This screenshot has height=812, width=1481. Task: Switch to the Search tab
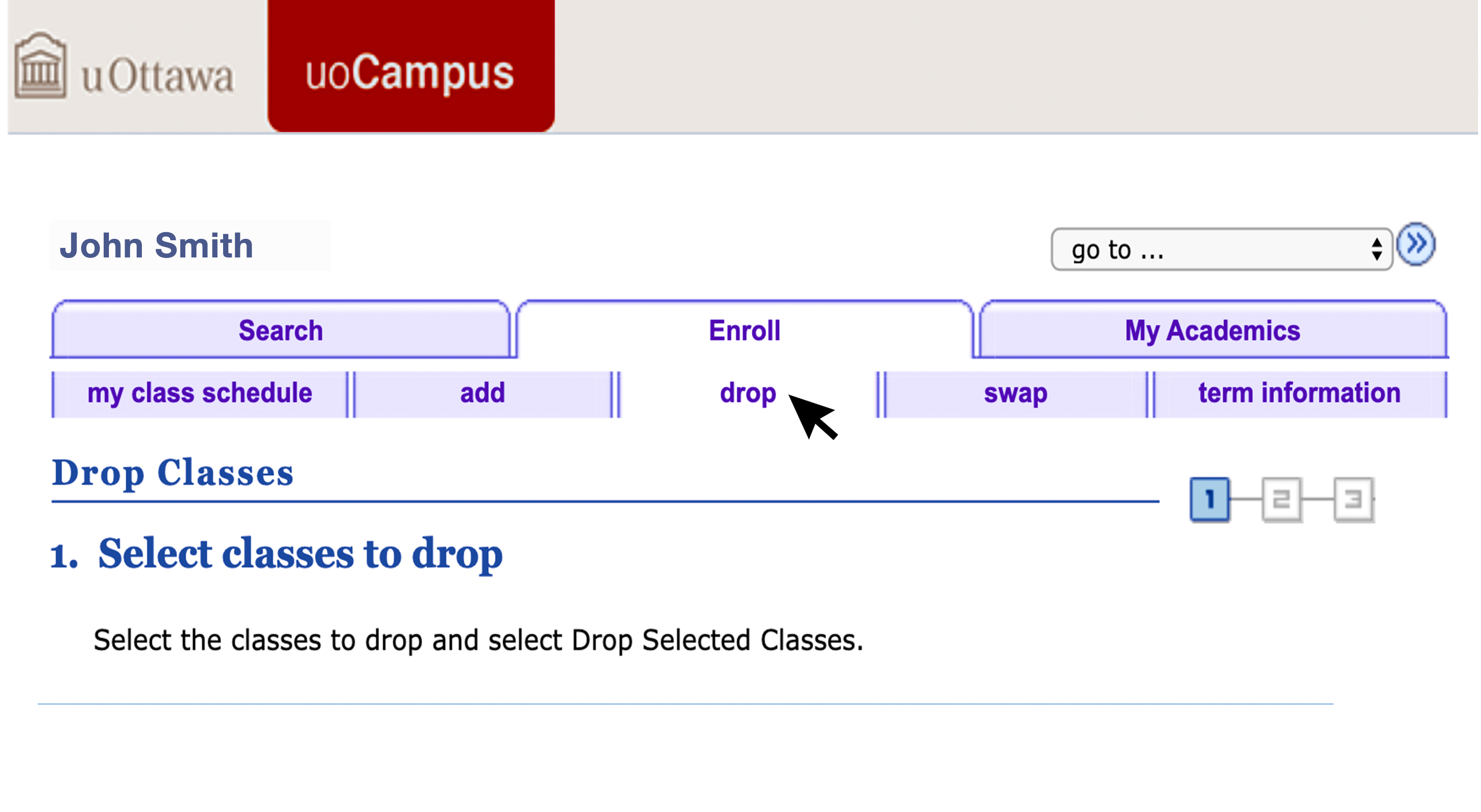coord(281,331)
